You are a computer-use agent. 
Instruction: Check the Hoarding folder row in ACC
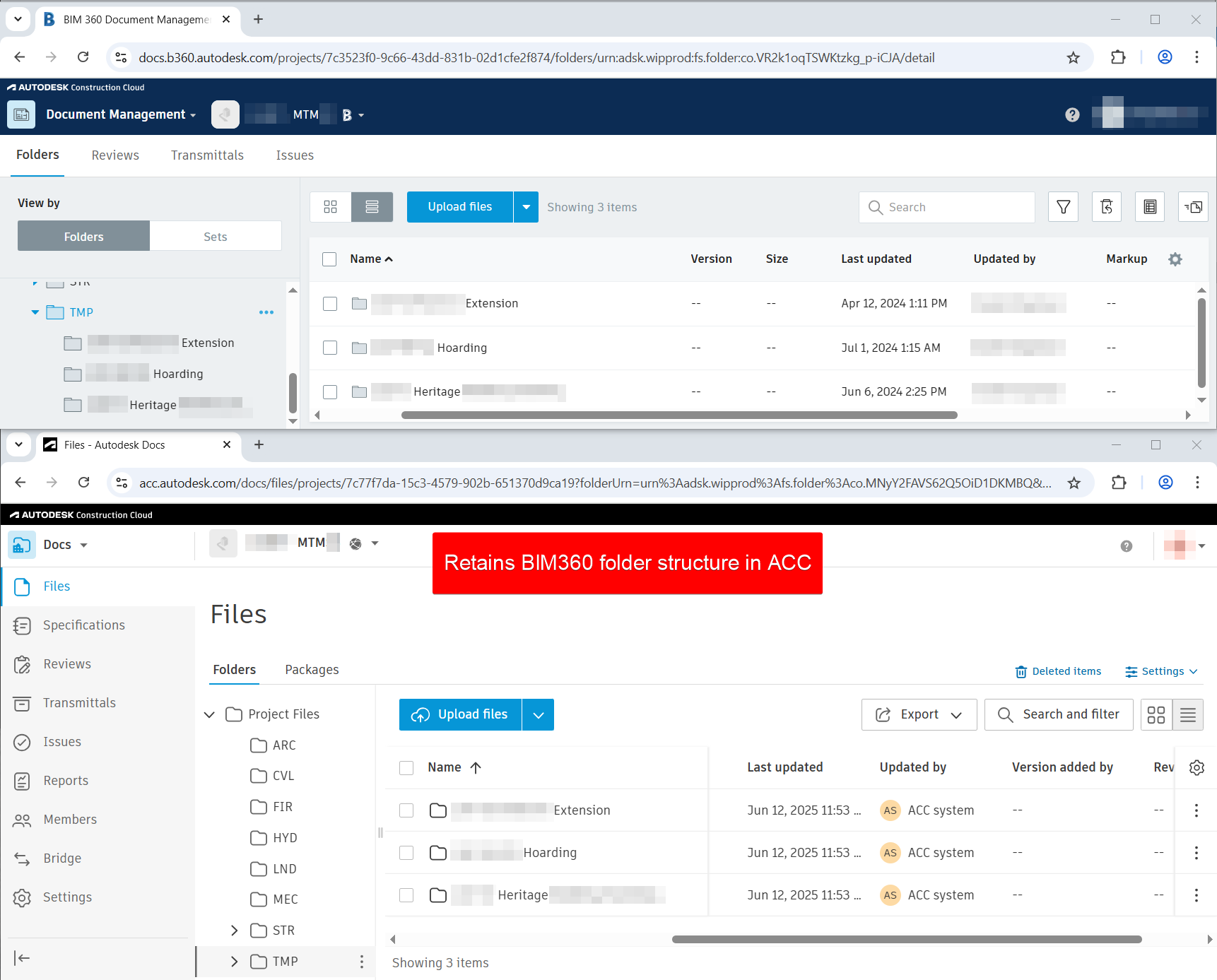(406, 853)
